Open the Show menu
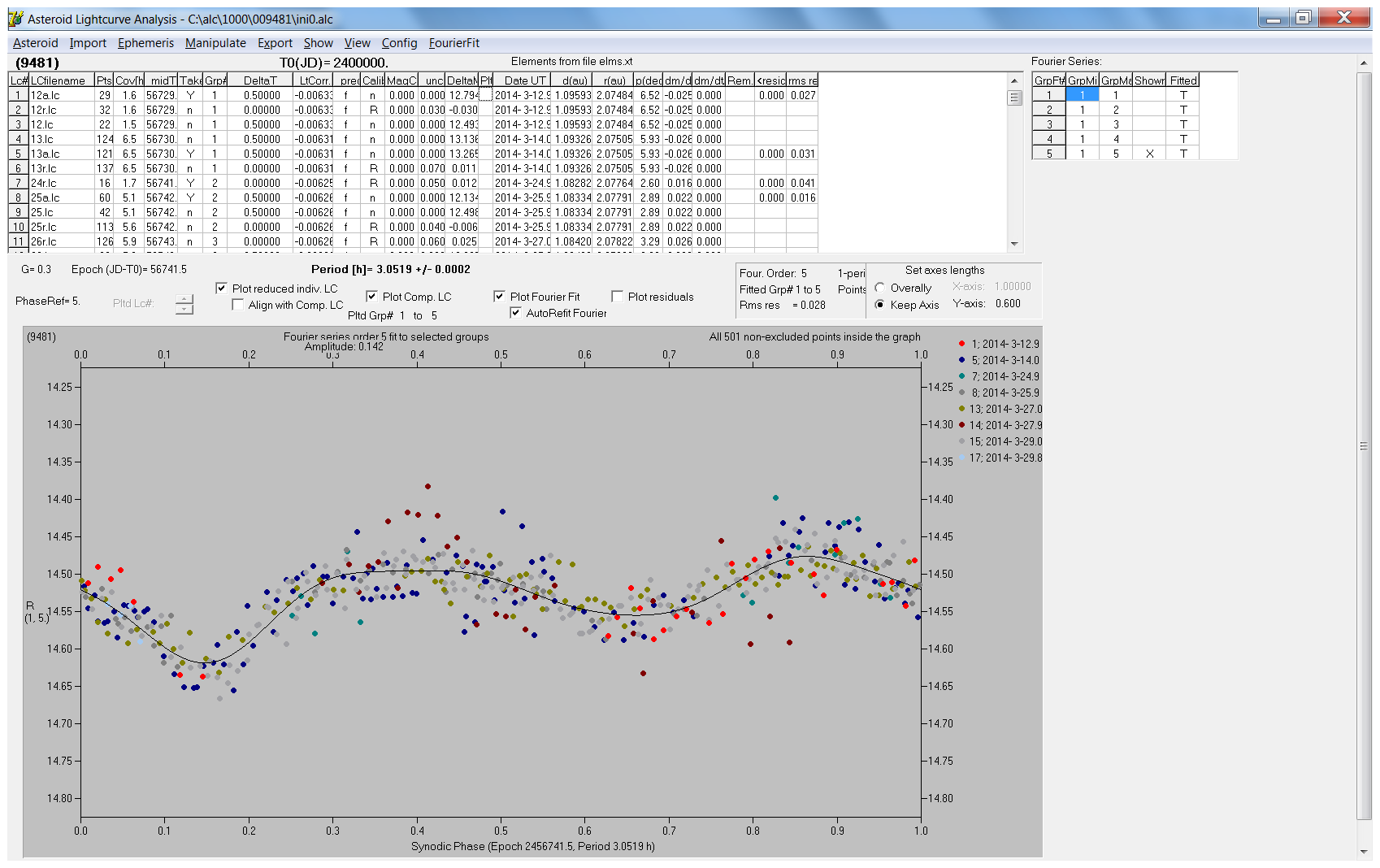This screenshot has width=1380, height=868. tap(319, 43)
